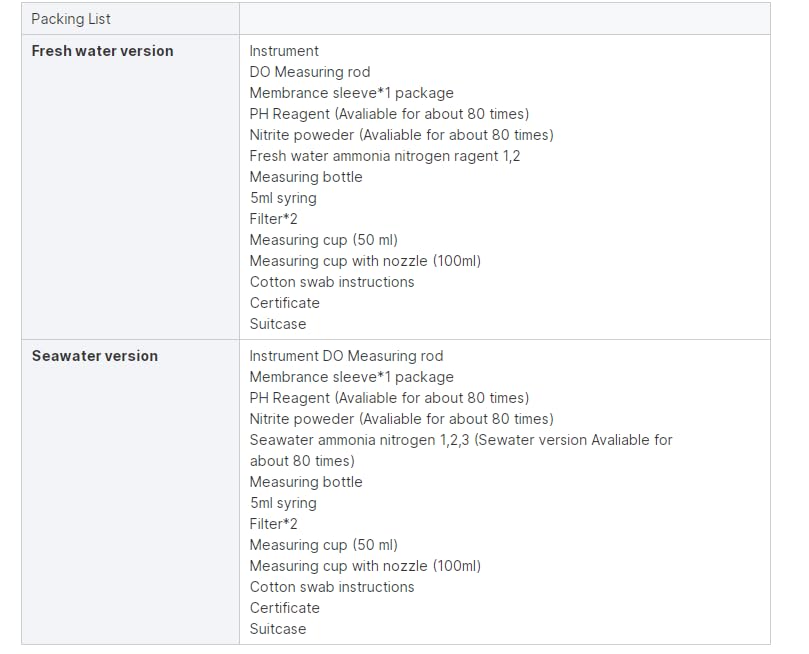Click the Fresh water Measuring cup (50 ml)

(323, 240)
